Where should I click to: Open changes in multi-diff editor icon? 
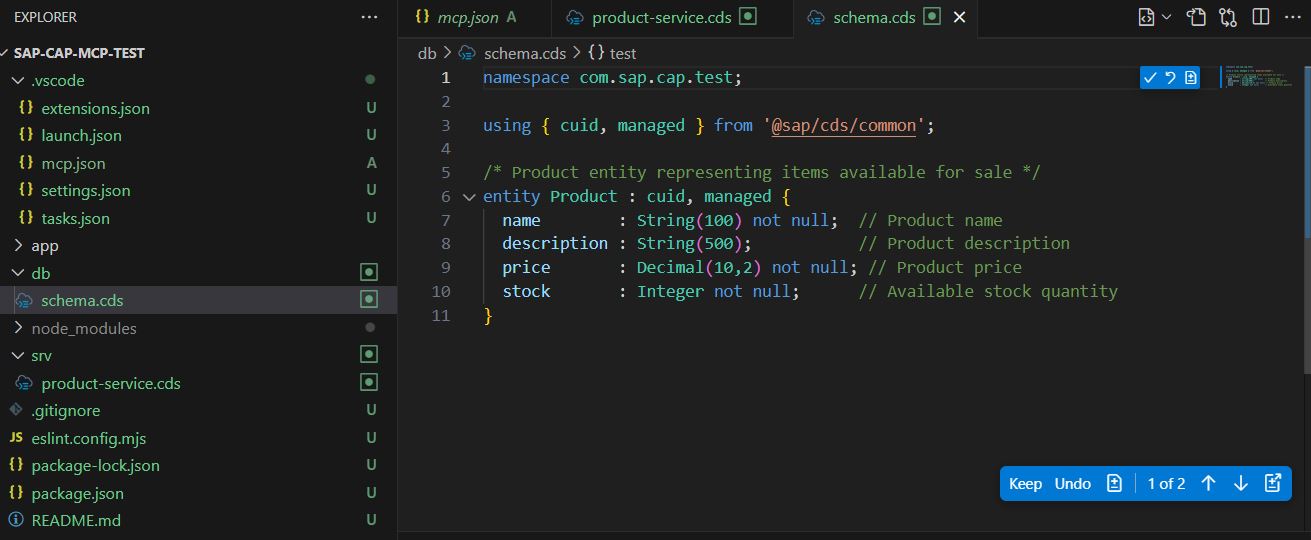pyautogui.click(x=1273, y=484)
